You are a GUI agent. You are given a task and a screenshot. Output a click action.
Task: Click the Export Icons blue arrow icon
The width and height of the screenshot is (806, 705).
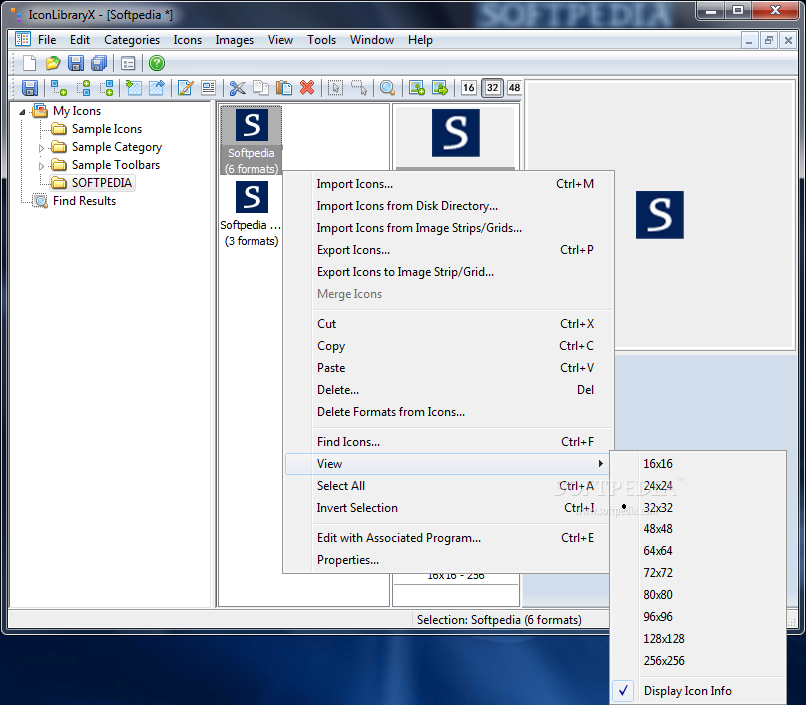[x=157, y=88]
